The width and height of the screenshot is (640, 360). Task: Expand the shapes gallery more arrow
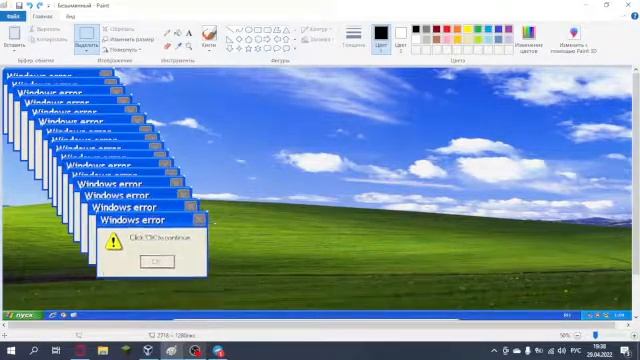pos(295,49)
